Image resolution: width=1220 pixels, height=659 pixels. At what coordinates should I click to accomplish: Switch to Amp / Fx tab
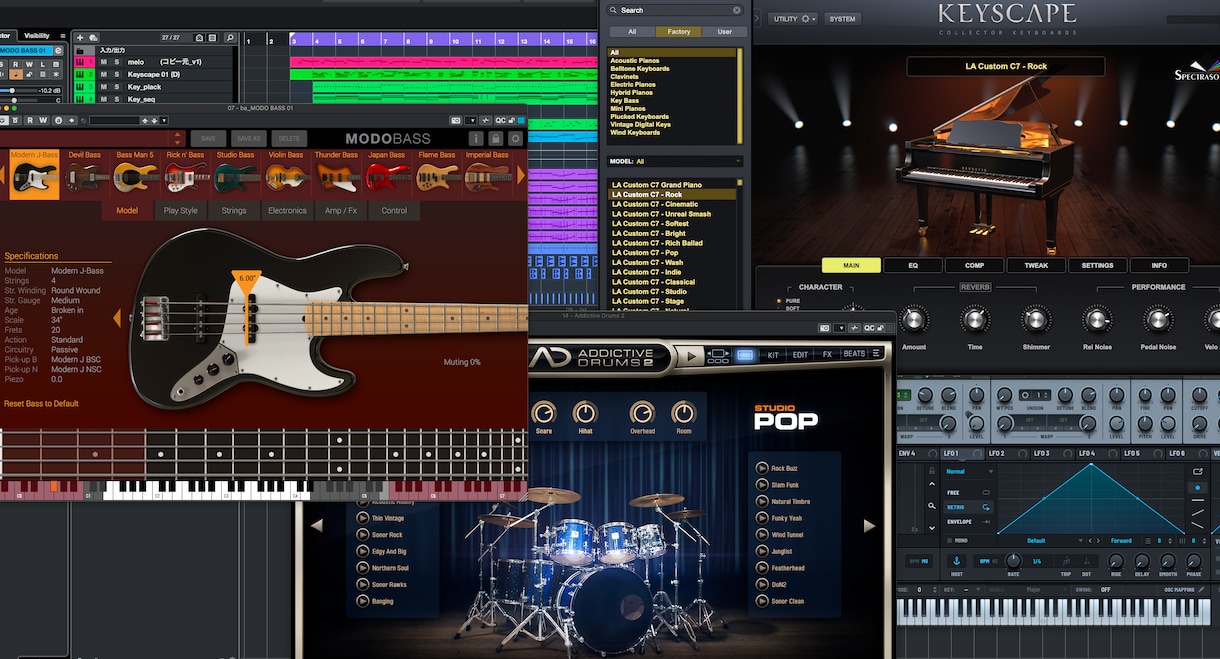341,211
